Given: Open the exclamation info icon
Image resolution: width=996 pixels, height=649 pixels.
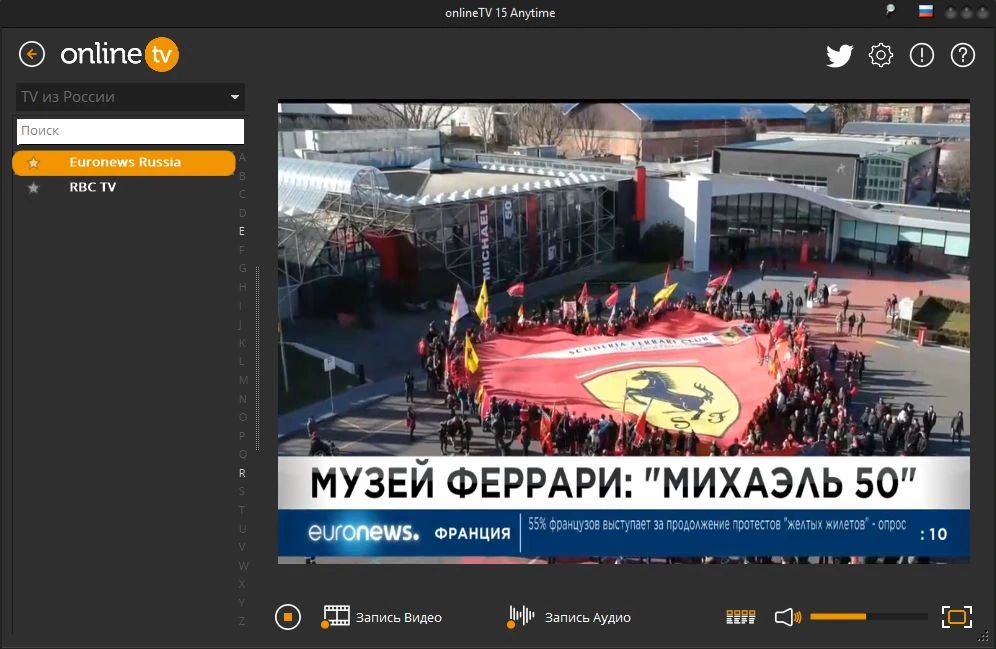Looking at the screenshot, I should pyautogui.click(x=922, y=55).
